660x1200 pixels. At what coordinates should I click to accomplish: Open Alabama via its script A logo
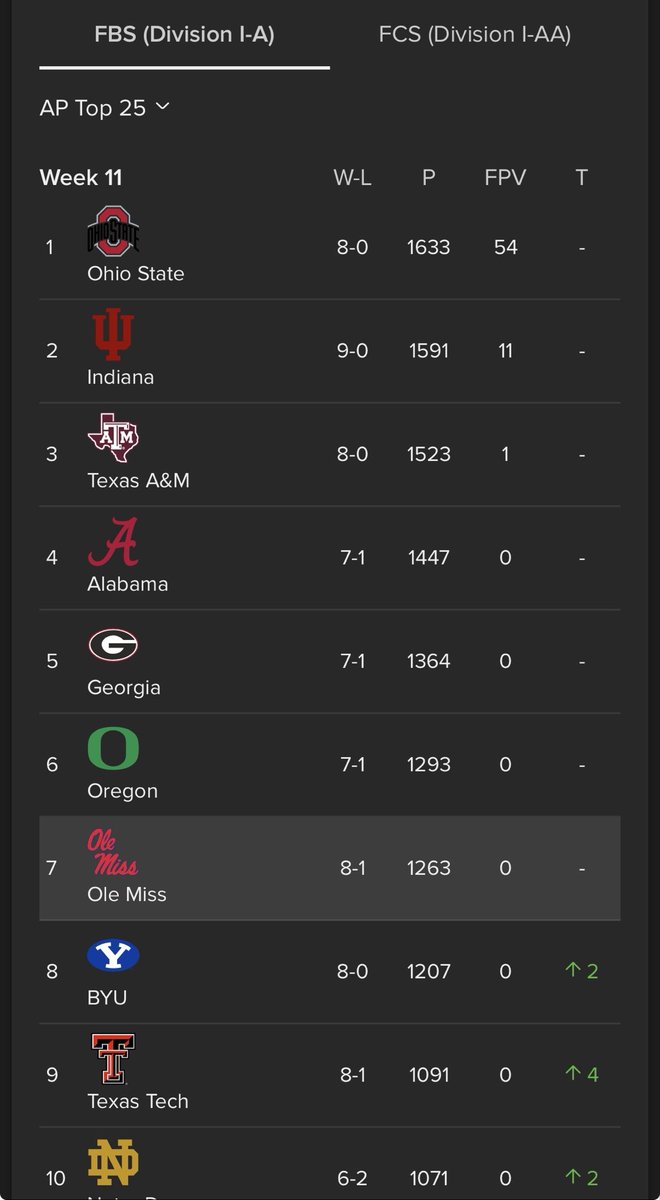coord(113,542)
